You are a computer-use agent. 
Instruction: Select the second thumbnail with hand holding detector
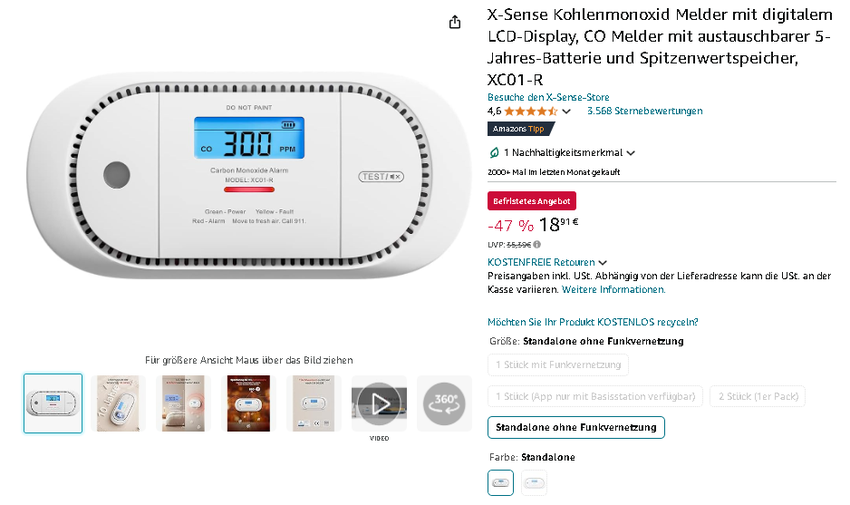(x=118, y=403)
